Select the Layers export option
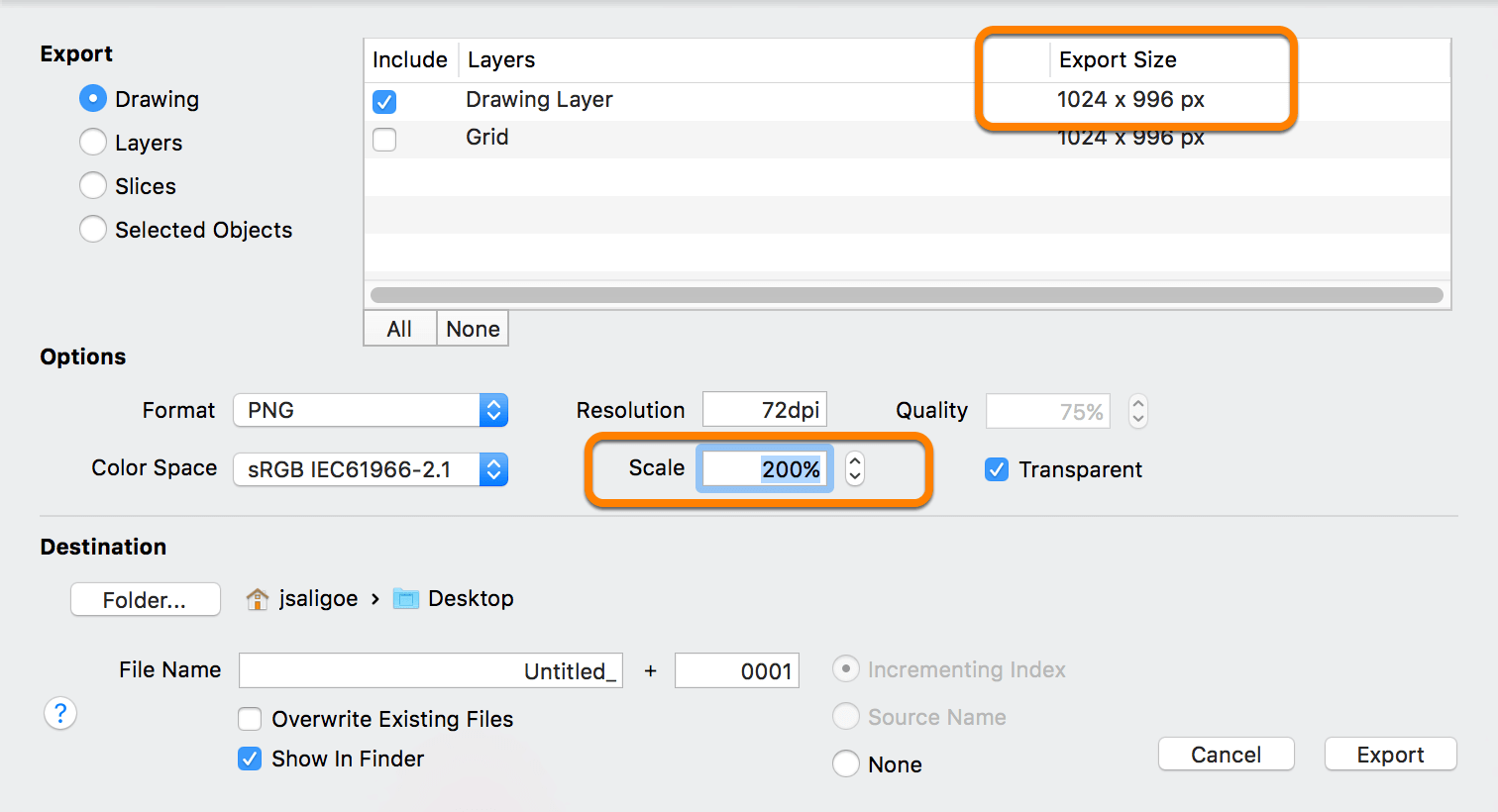The height and width of the screenshot is (812, 1498). coord(93,143)
